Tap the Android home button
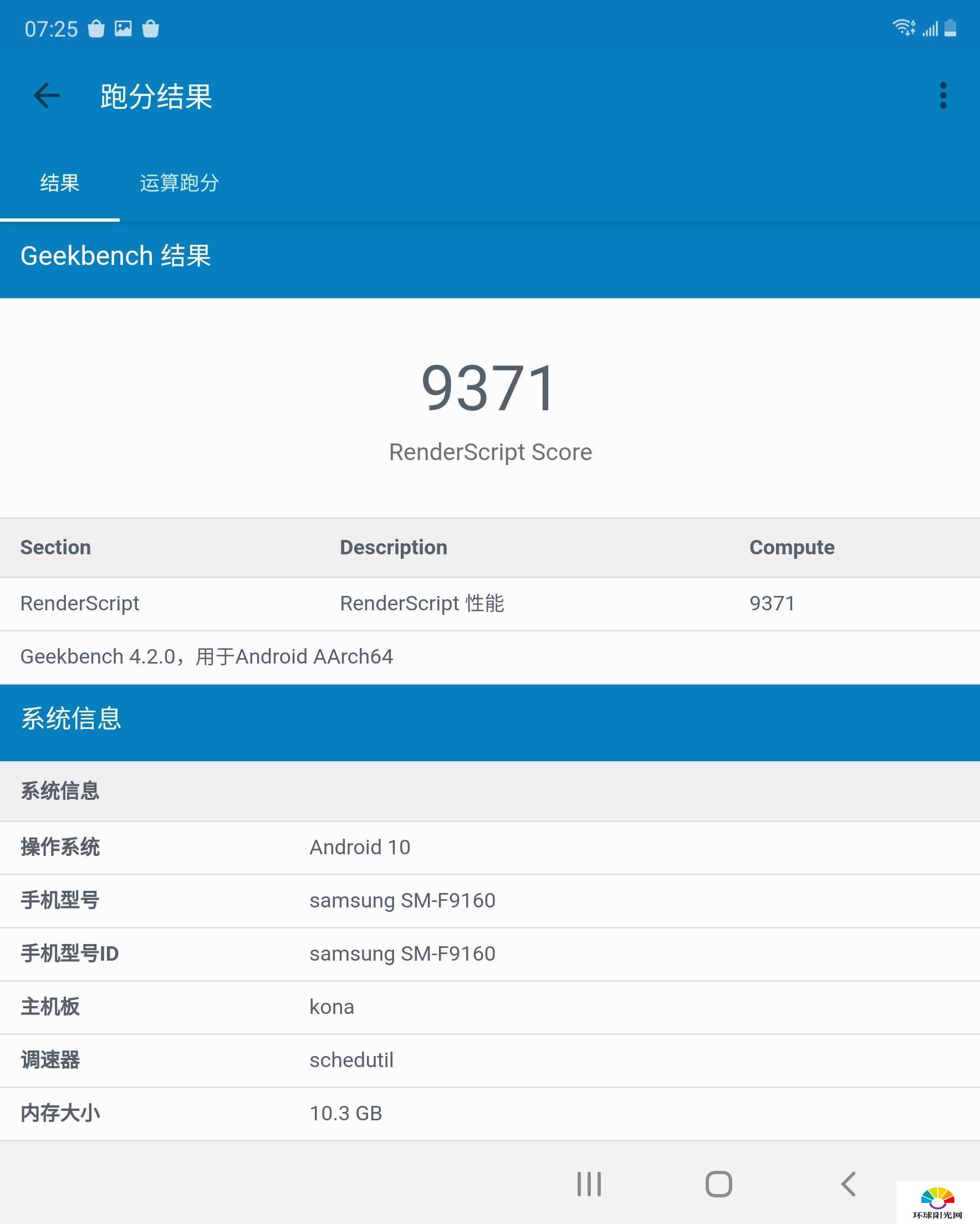The image size is (980, 1224). tap(718, 1184)
